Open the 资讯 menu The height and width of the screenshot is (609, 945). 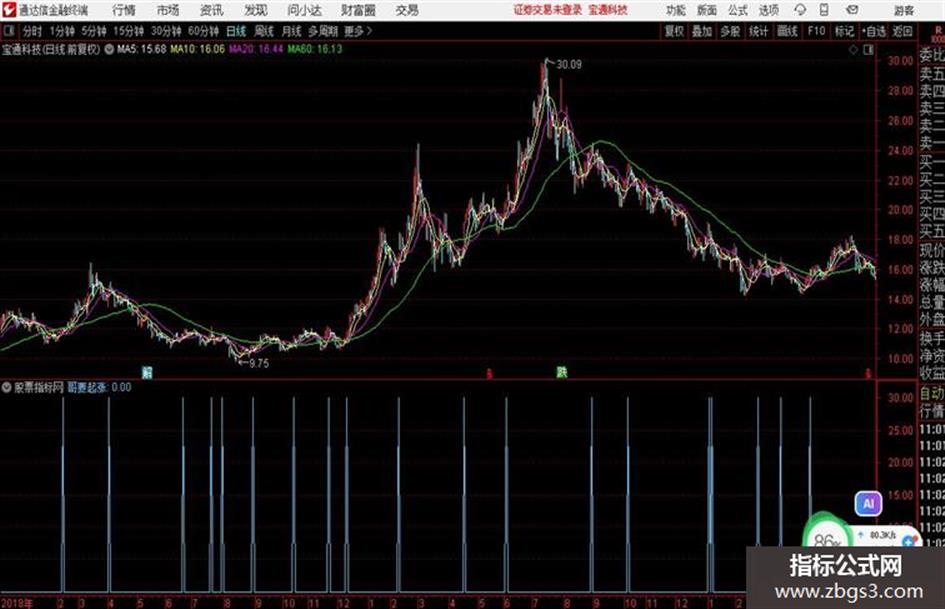pos(212,10)
